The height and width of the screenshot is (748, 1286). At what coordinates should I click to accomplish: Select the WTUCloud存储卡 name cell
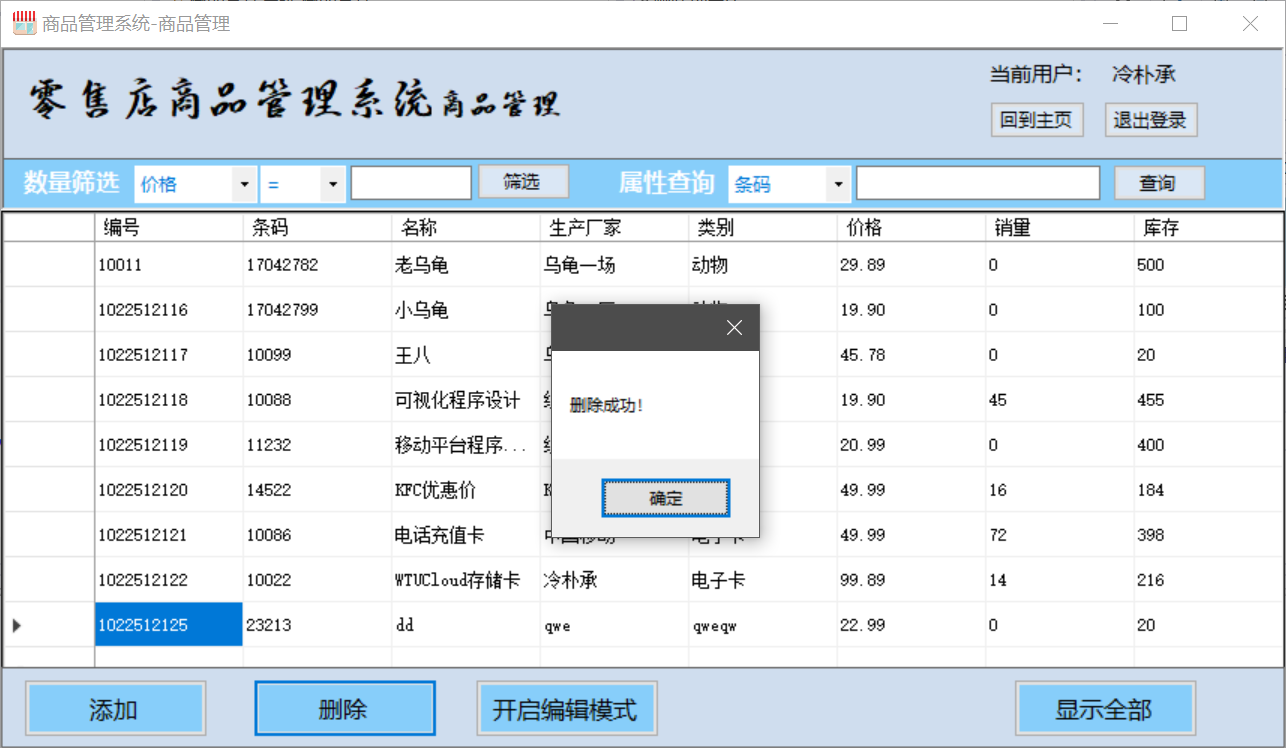point(466,580)
